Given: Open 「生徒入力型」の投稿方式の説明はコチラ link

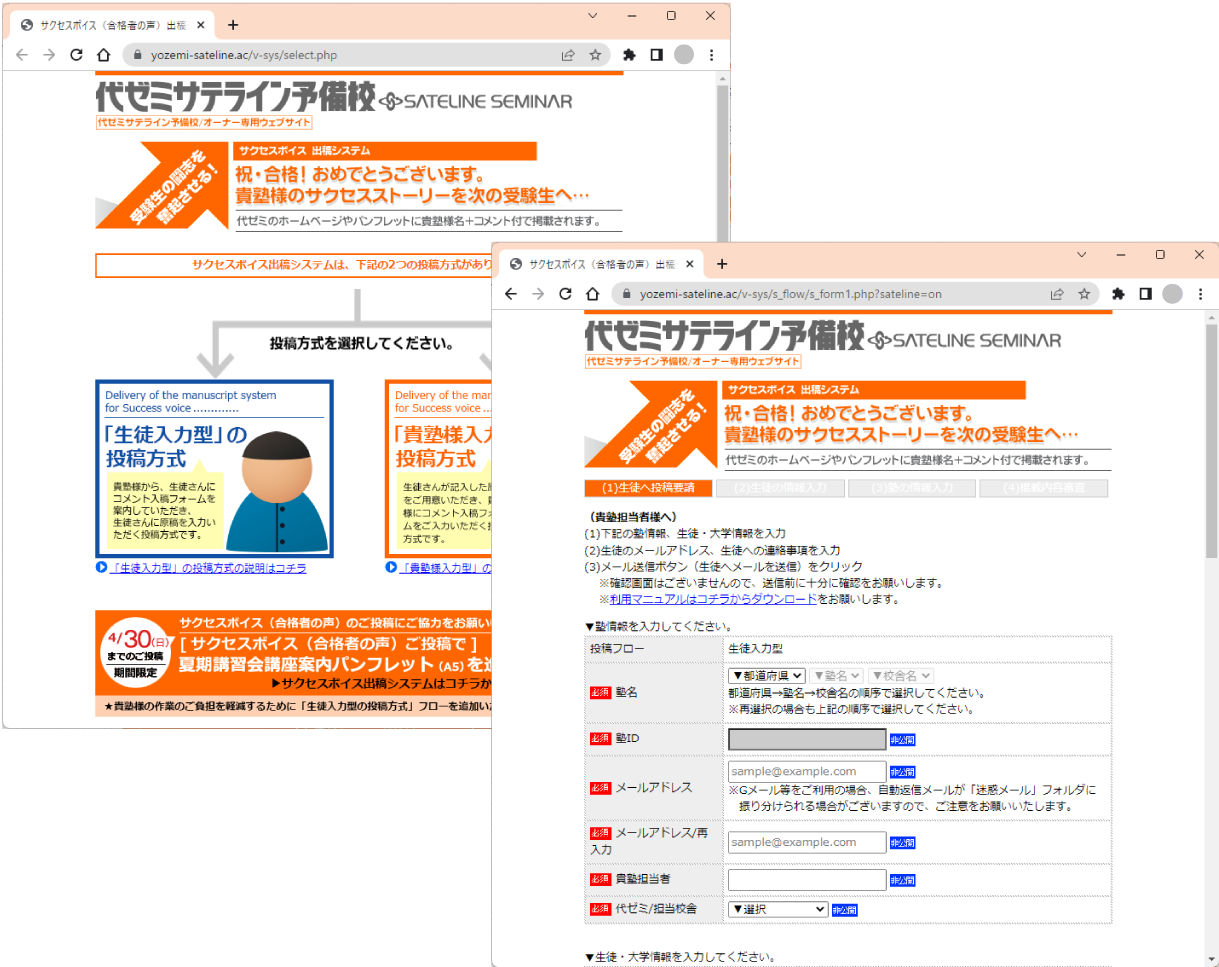Looking at the screenshot, I should coord(208,568).
